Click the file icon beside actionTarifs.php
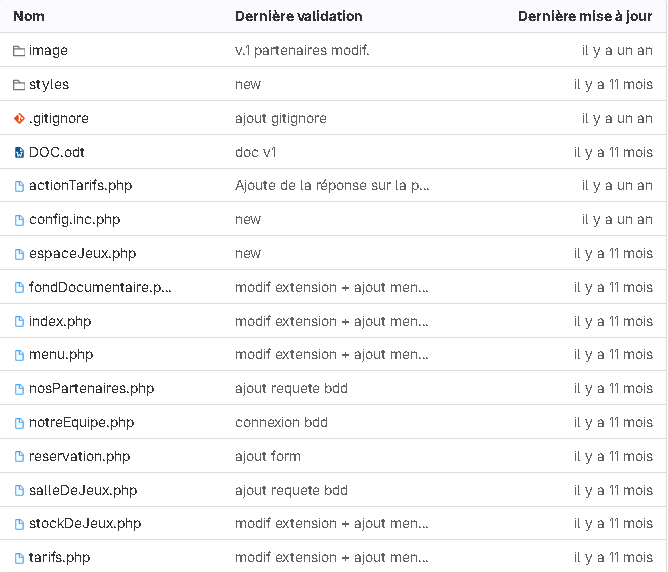Viewport: 668px width, 572px height. pos(19,186)
